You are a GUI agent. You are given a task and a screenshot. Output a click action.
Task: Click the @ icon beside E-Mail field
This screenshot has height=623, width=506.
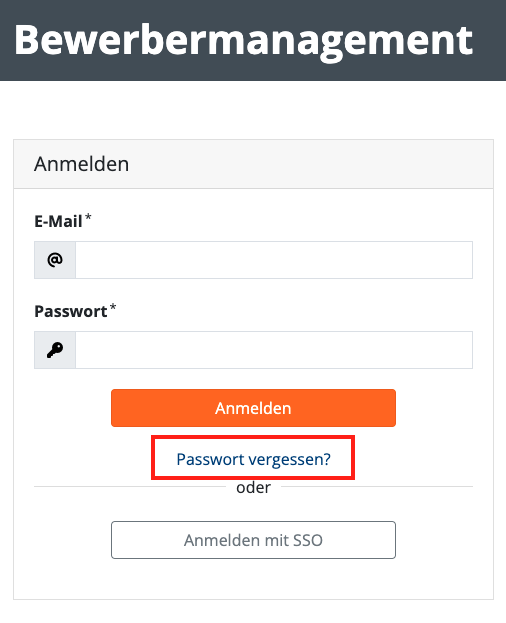coord(55,260)
